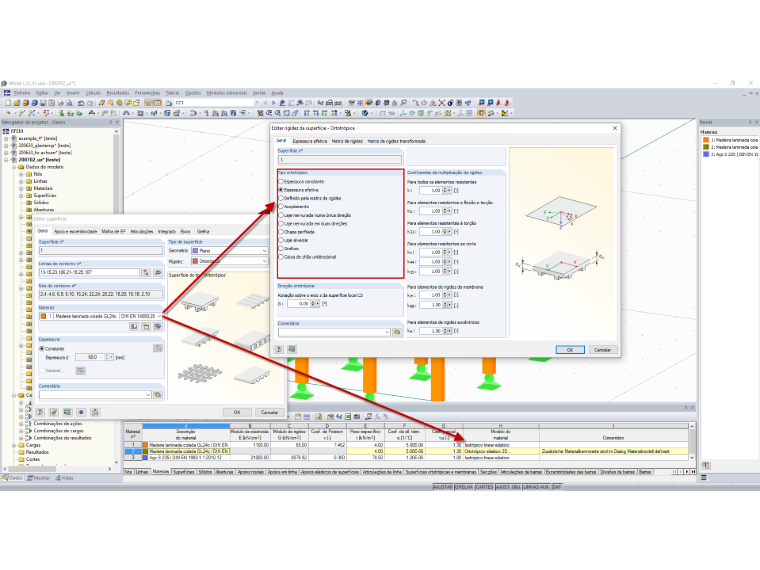Click the pick-lines icon beside Linhas de contorno field
The height and width of the screenshot is (570, 760).
tap(146, 272)
